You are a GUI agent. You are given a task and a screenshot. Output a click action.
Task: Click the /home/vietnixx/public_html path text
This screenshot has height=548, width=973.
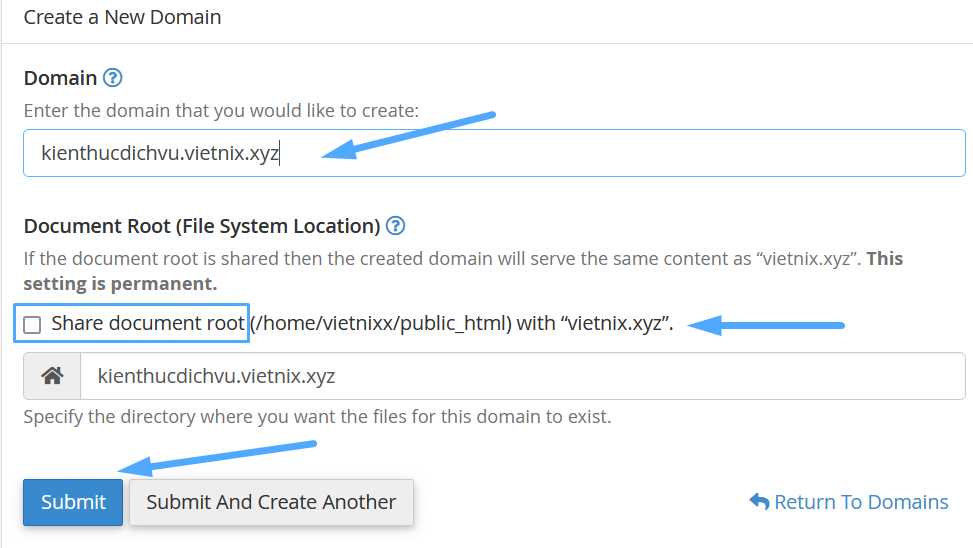click(x=381, y=323)
